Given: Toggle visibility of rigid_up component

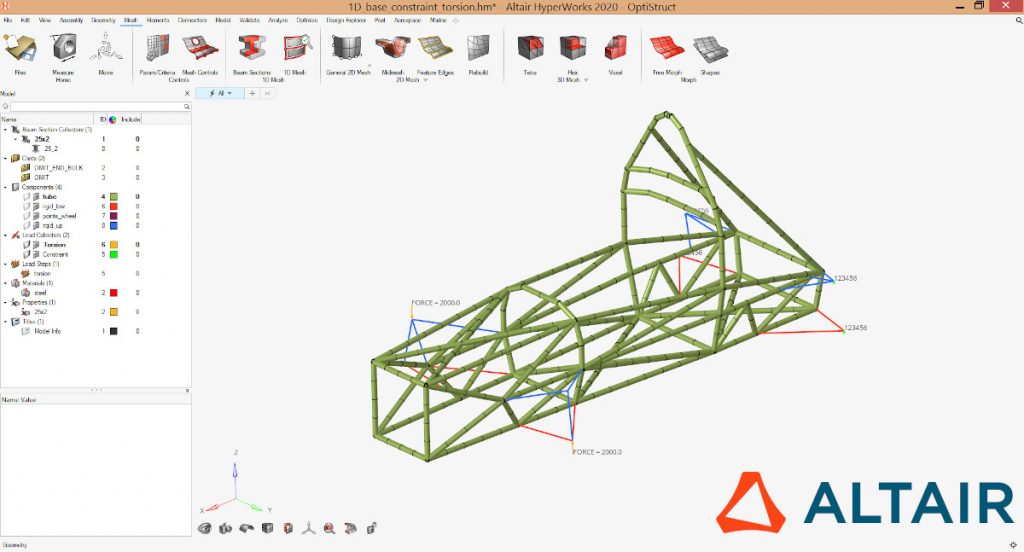Looking at the screenshot, I should pos(27,225).
